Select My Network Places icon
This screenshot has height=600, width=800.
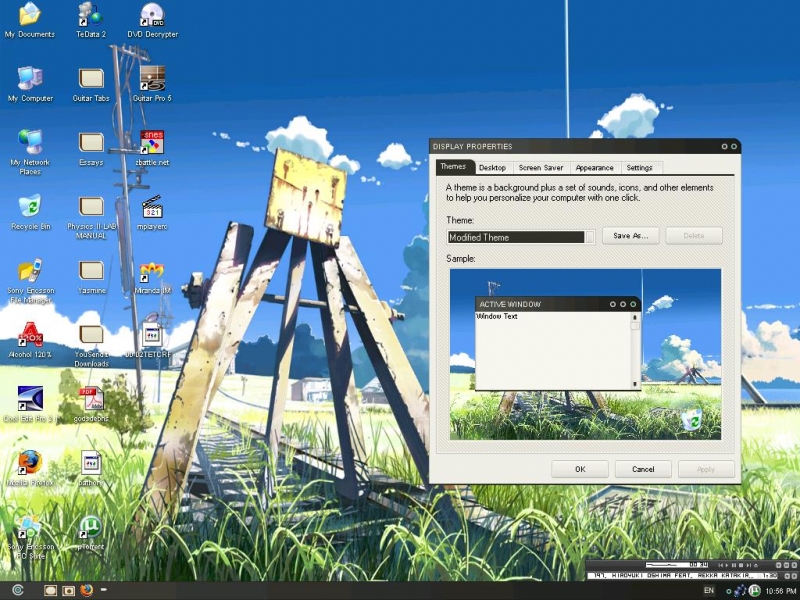tap(30, 152)
